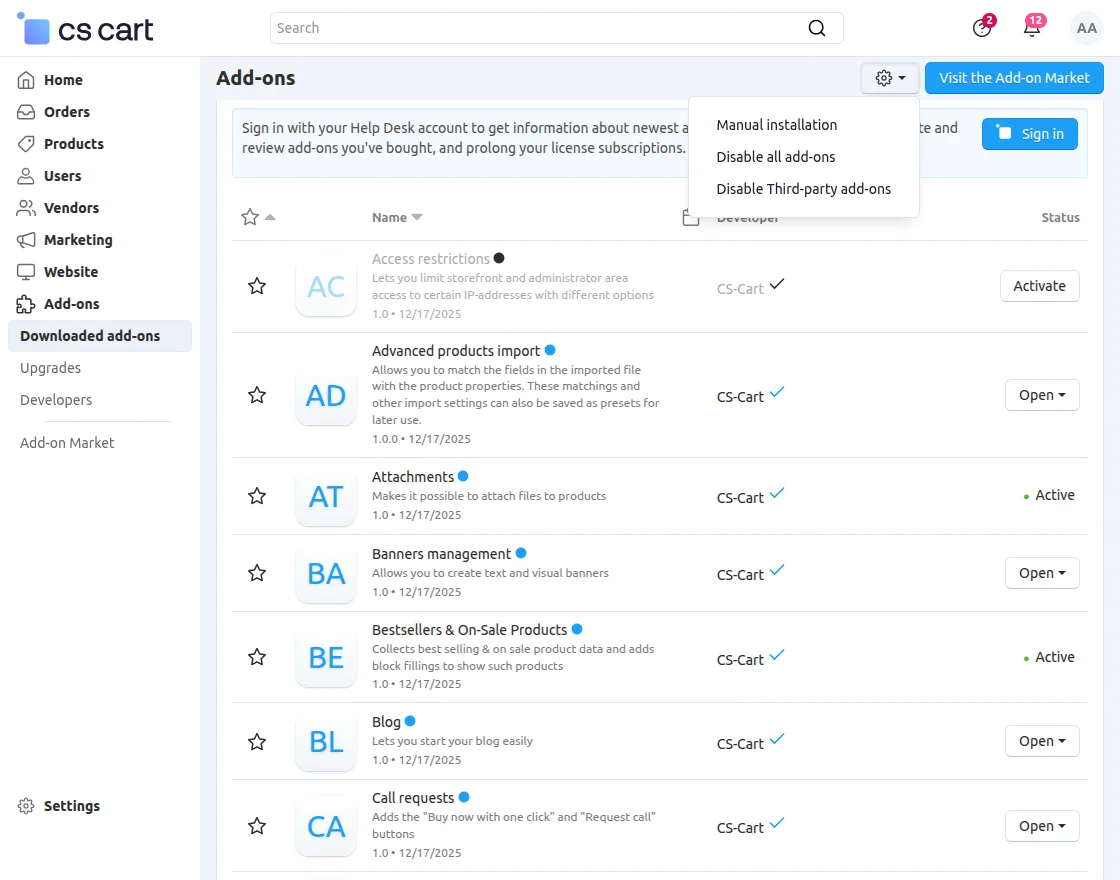Expand the Open dropdown for Advanced products import
This screenshot has width=1120, height=880.
click(x=1042, y=395)
